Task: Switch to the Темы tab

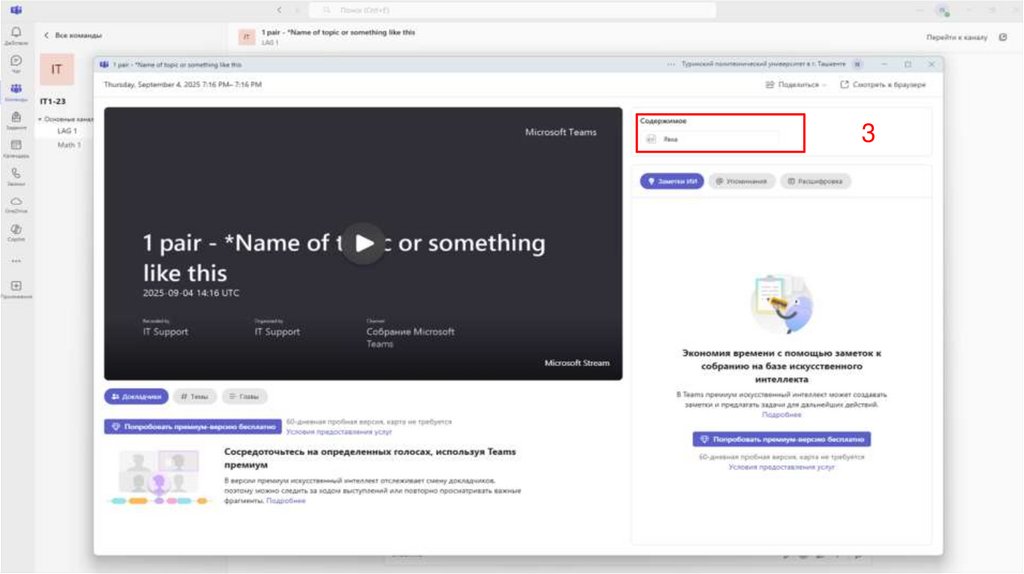Action: click(x=195, y=396)
